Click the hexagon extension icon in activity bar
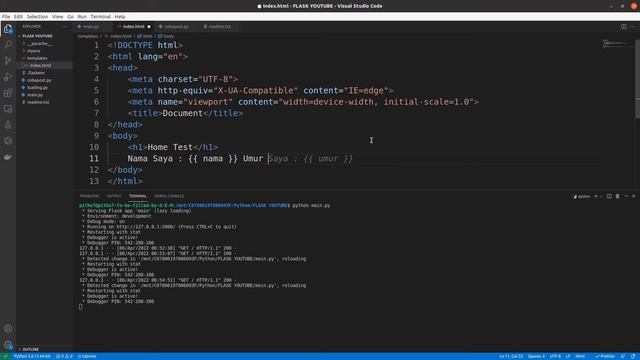The image size is (640, 360). coord(8,141)
